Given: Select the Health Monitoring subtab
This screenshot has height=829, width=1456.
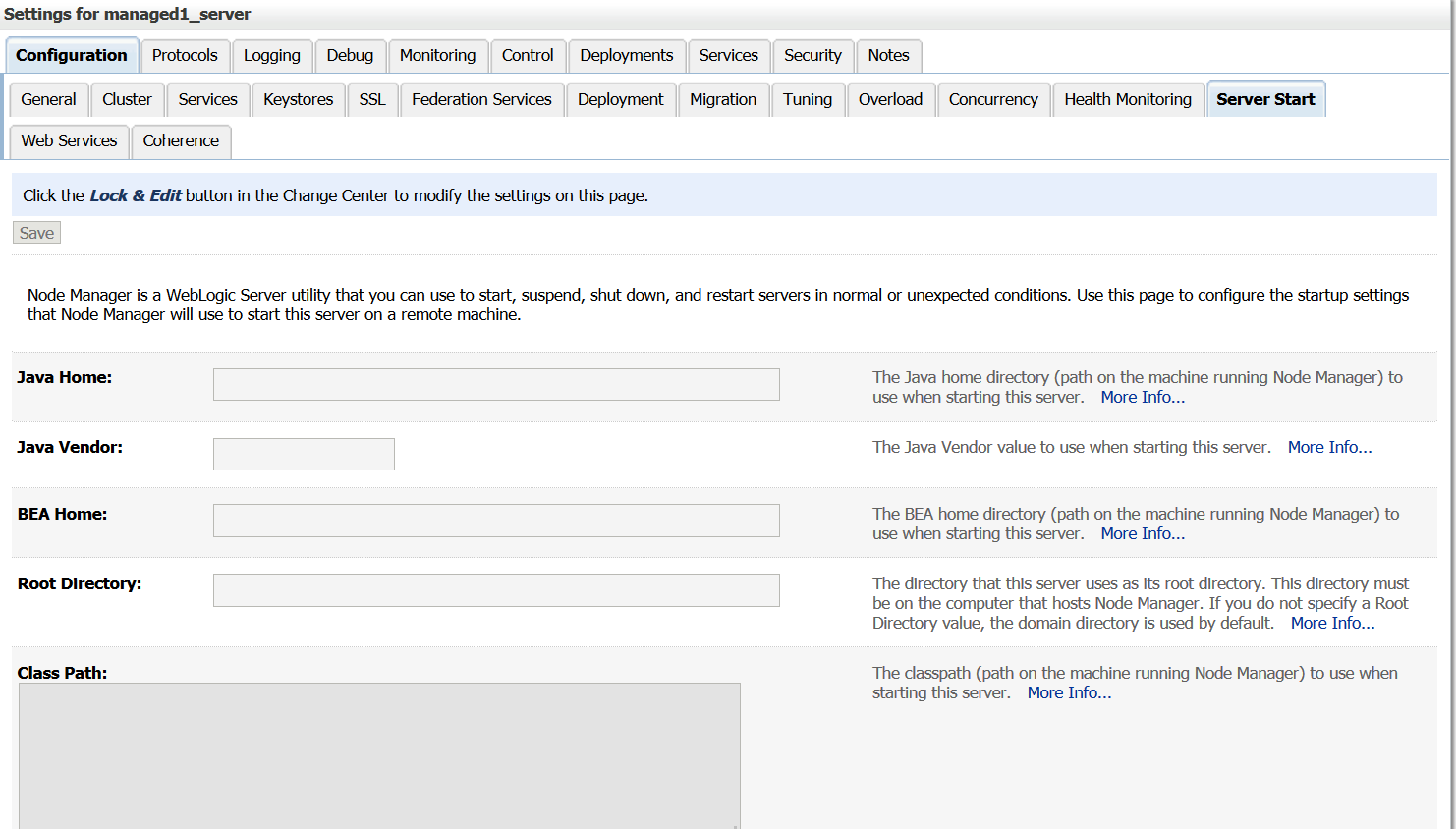Looking at the screenshot, I should point(1128,100).
